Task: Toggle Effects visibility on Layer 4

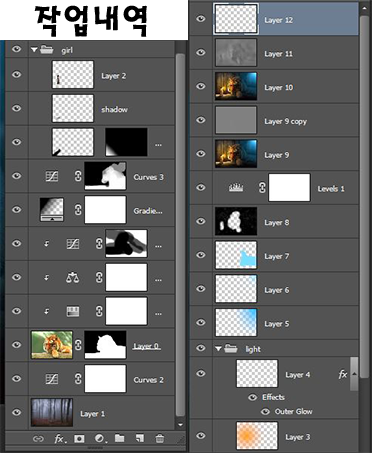Action: [253, 397]
